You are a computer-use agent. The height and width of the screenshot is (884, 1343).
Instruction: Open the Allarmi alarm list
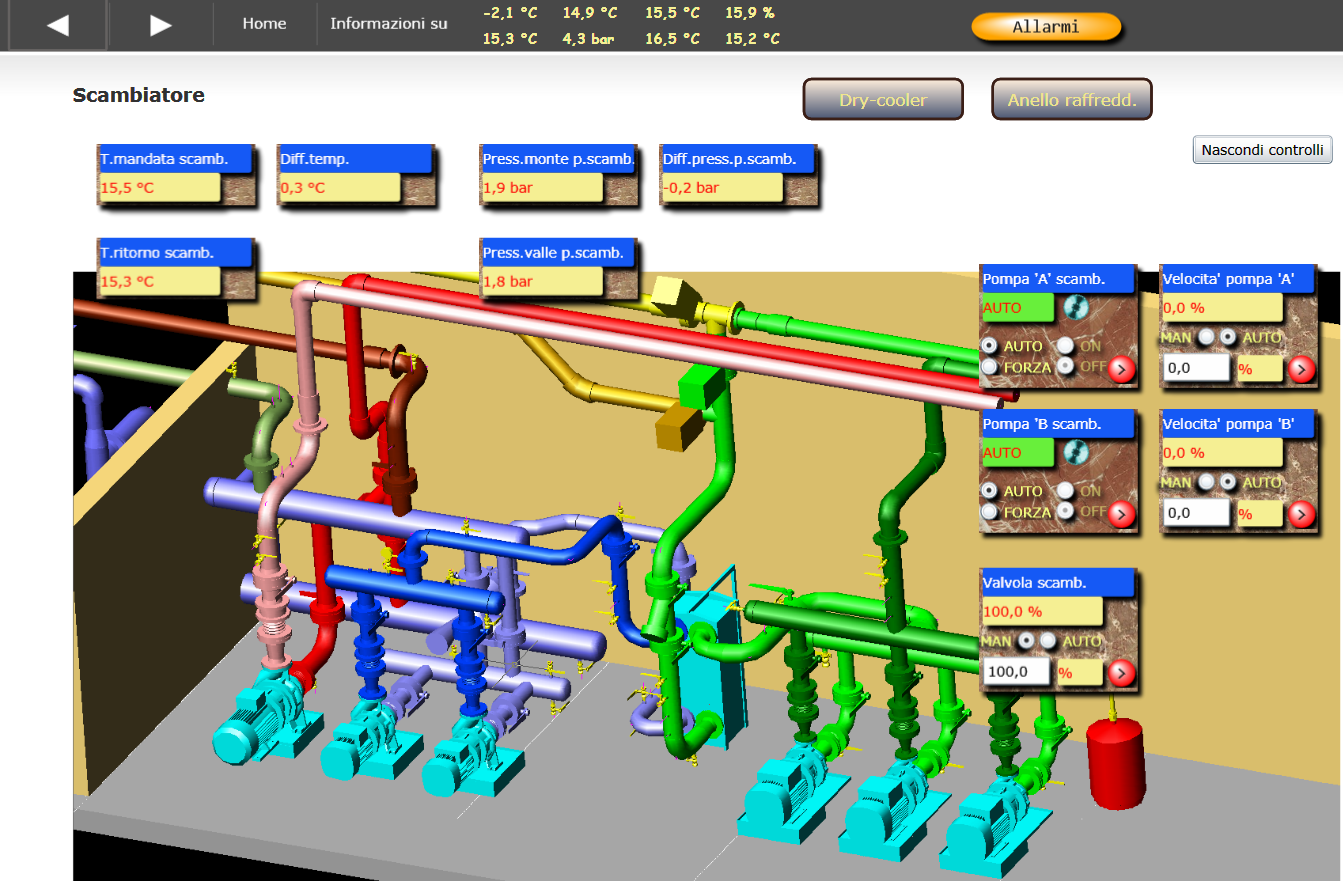1046,27
